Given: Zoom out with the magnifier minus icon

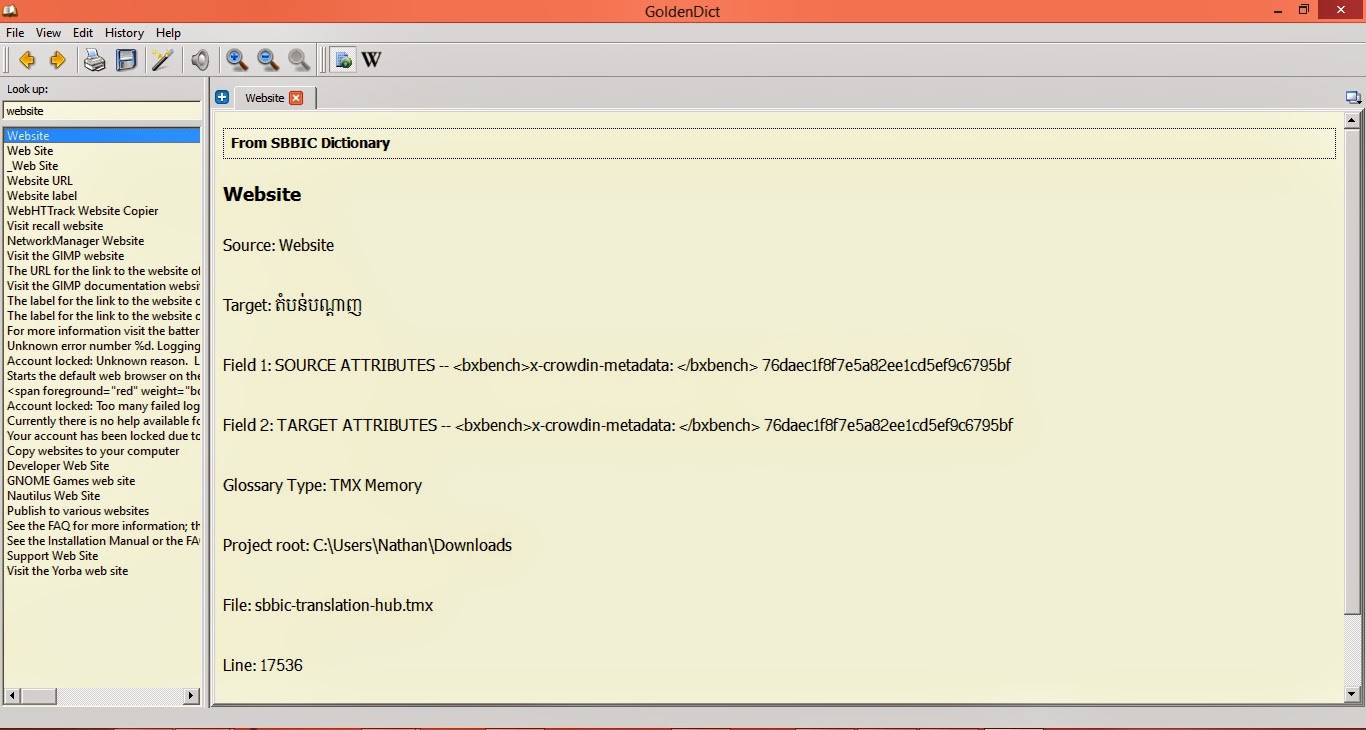Looking at the screenshot, I should coord(268,60).
